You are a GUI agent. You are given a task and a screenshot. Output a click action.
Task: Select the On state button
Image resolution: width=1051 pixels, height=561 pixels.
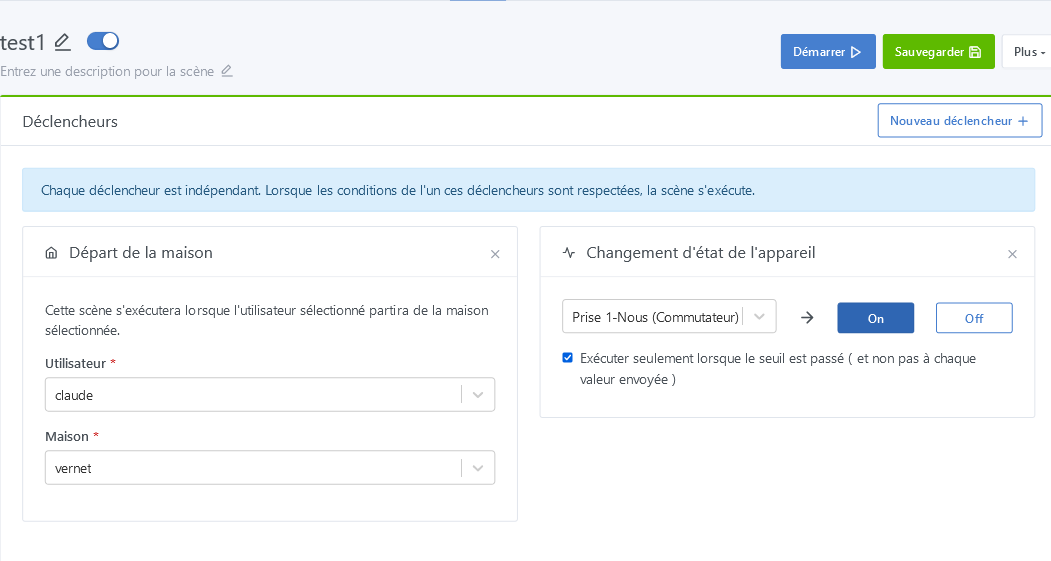click(x=875, y=318)
